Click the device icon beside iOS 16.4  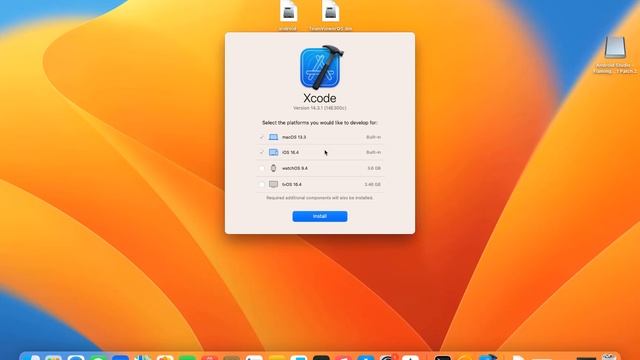tap(273, 152)
